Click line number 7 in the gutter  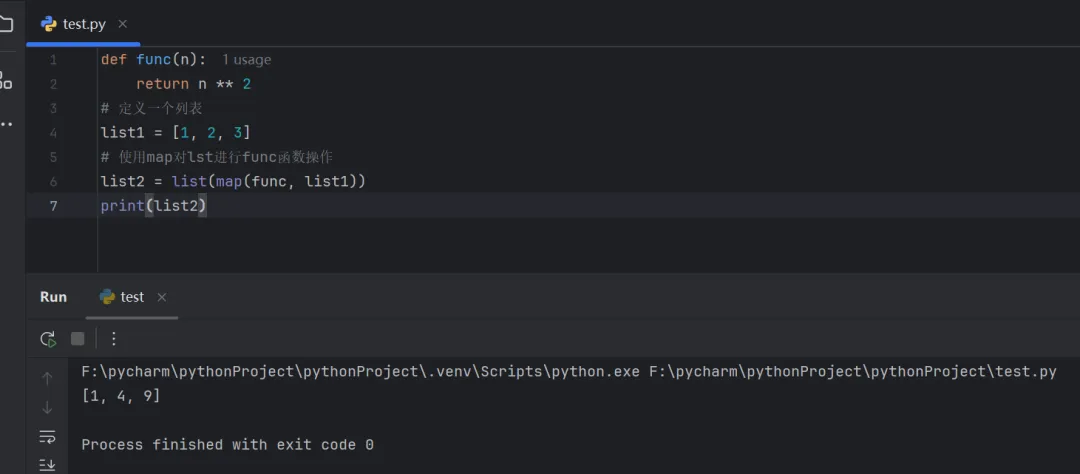pos(53,206)
